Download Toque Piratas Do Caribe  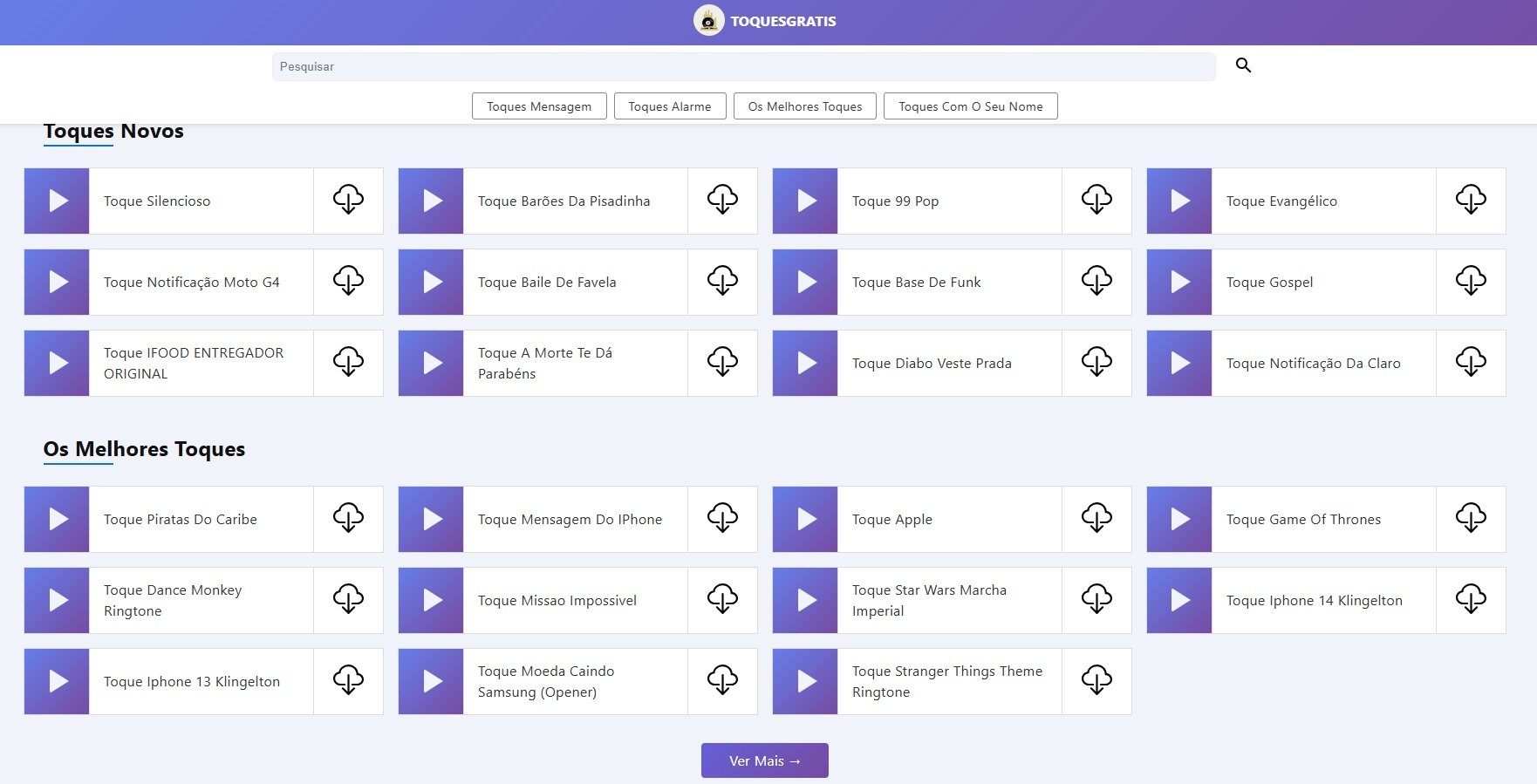(348, 518)
